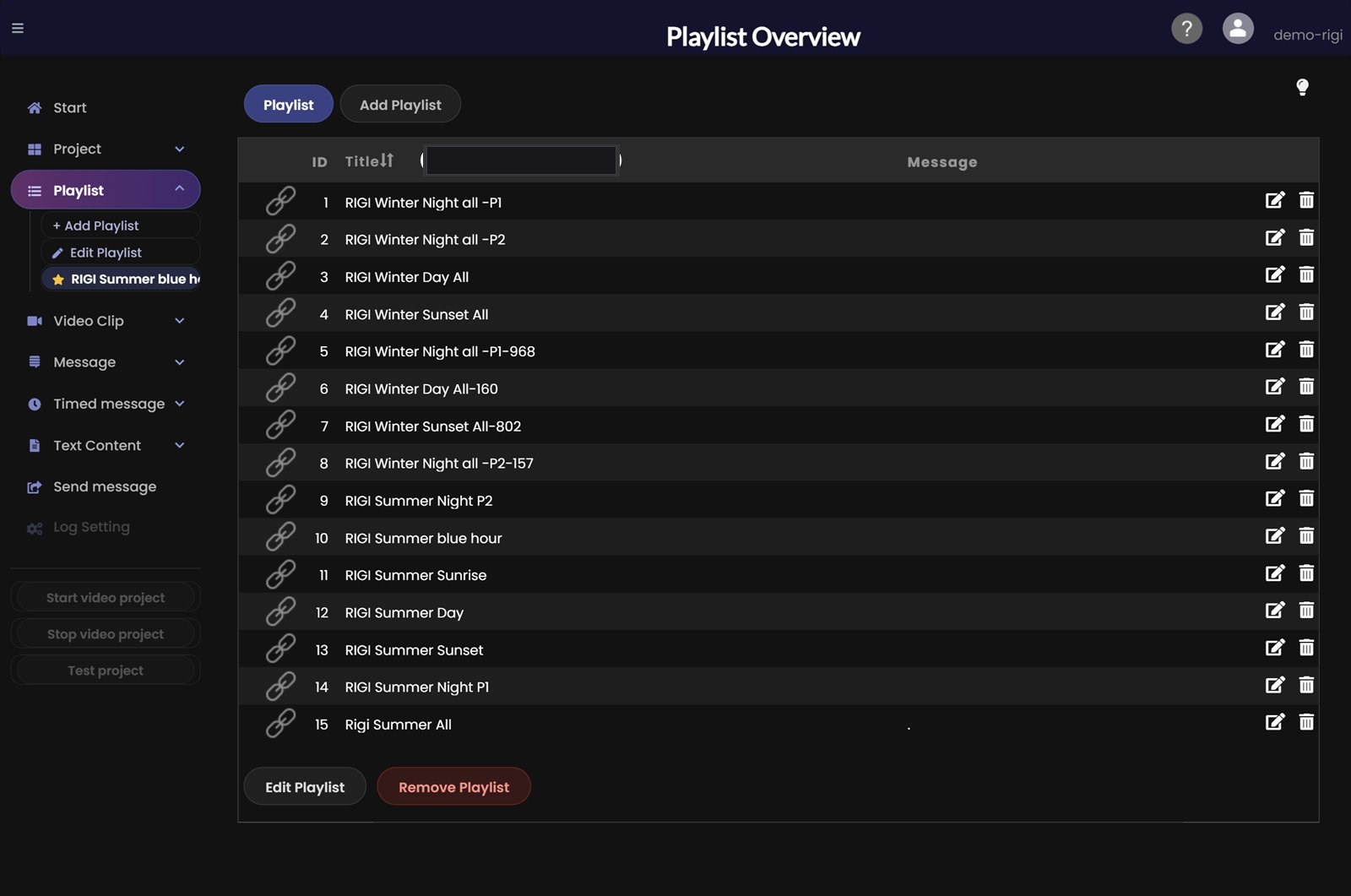
Task: Click the link icon for RIGI Summer Night P2
Action: tap(280, 500)
